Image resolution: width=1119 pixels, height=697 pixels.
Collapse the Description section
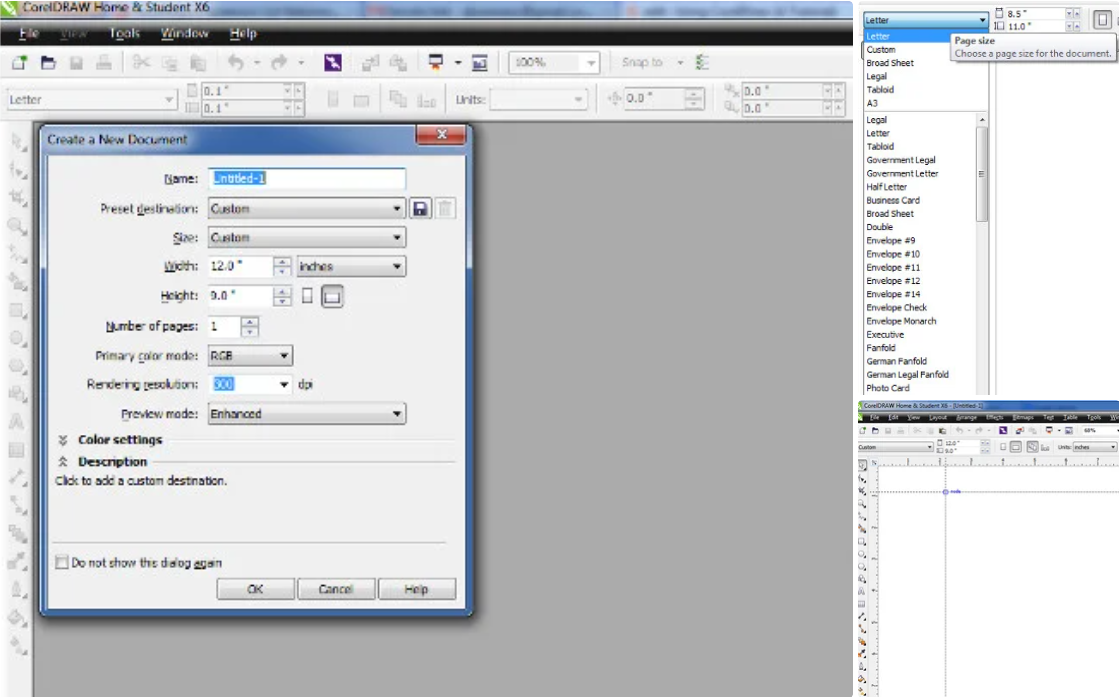coord(62,462)
